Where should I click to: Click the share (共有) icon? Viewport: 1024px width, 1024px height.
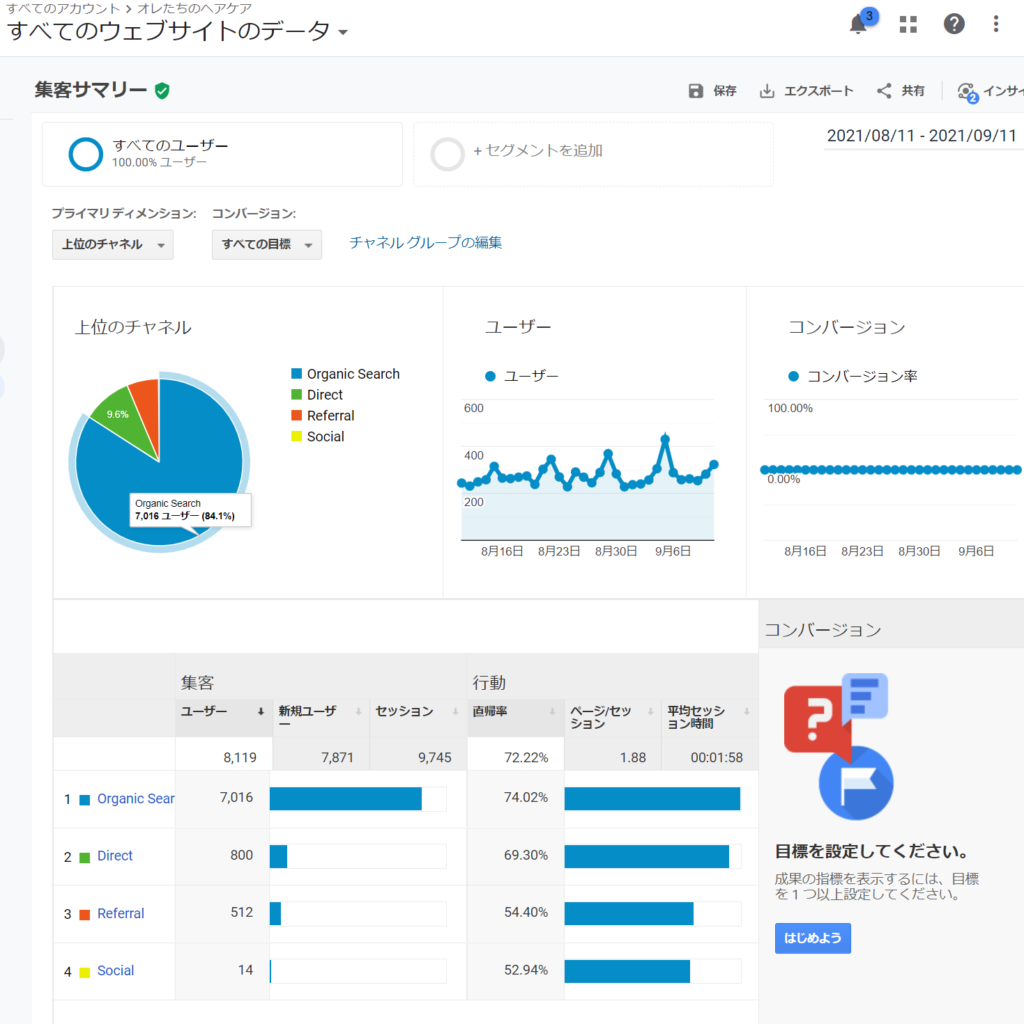point(884,91)
